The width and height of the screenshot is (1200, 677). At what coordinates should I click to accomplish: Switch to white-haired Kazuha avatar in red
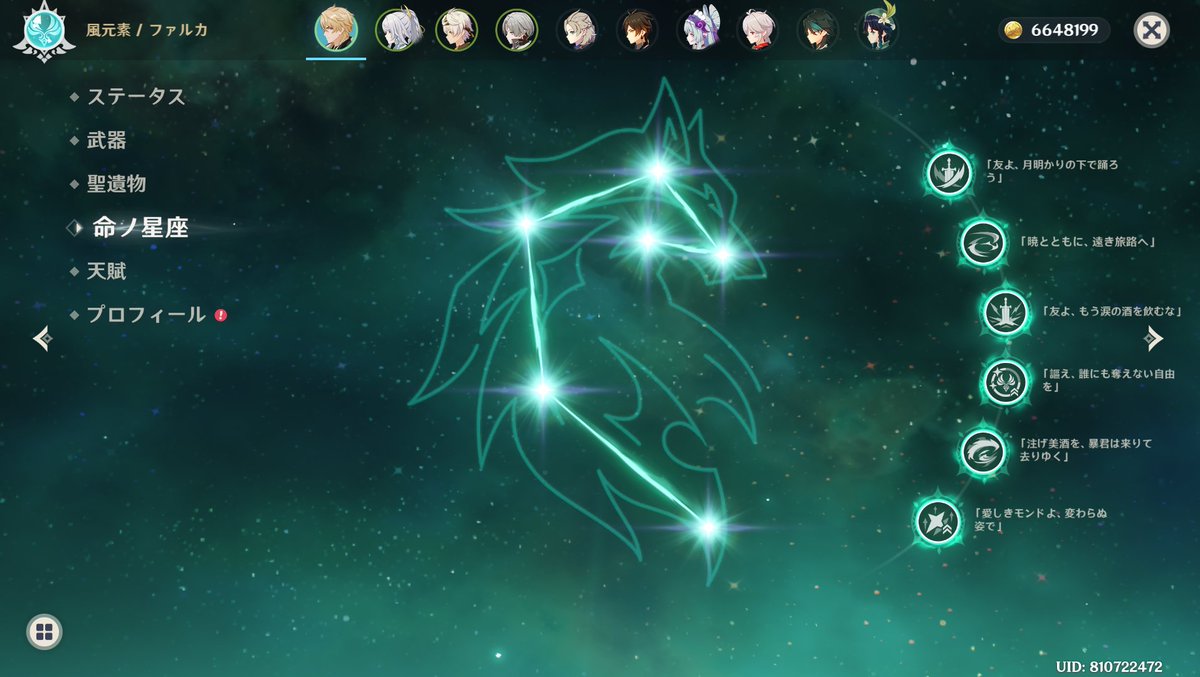coord(757,30)
